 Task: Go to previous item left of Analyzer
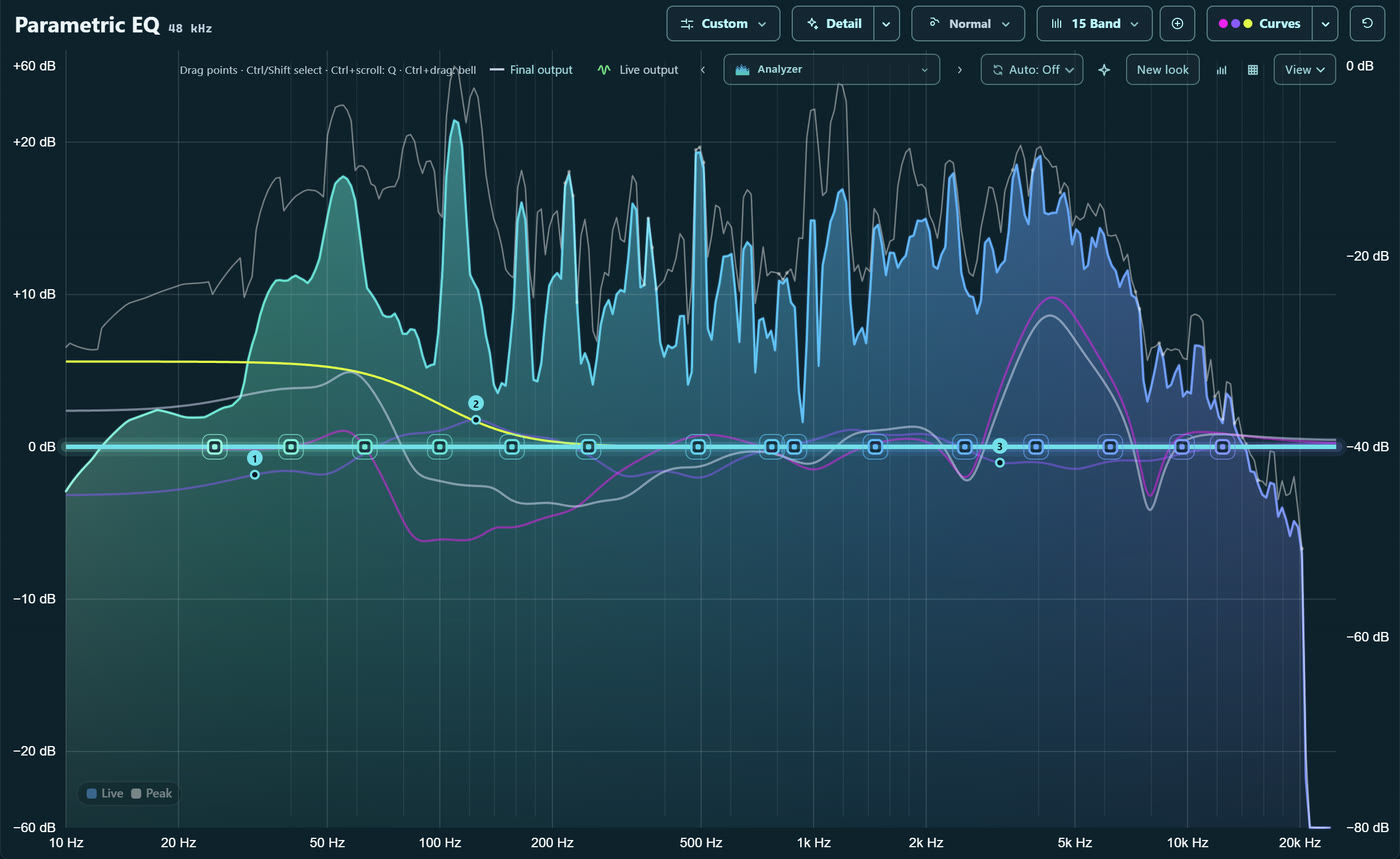[703, 70]
